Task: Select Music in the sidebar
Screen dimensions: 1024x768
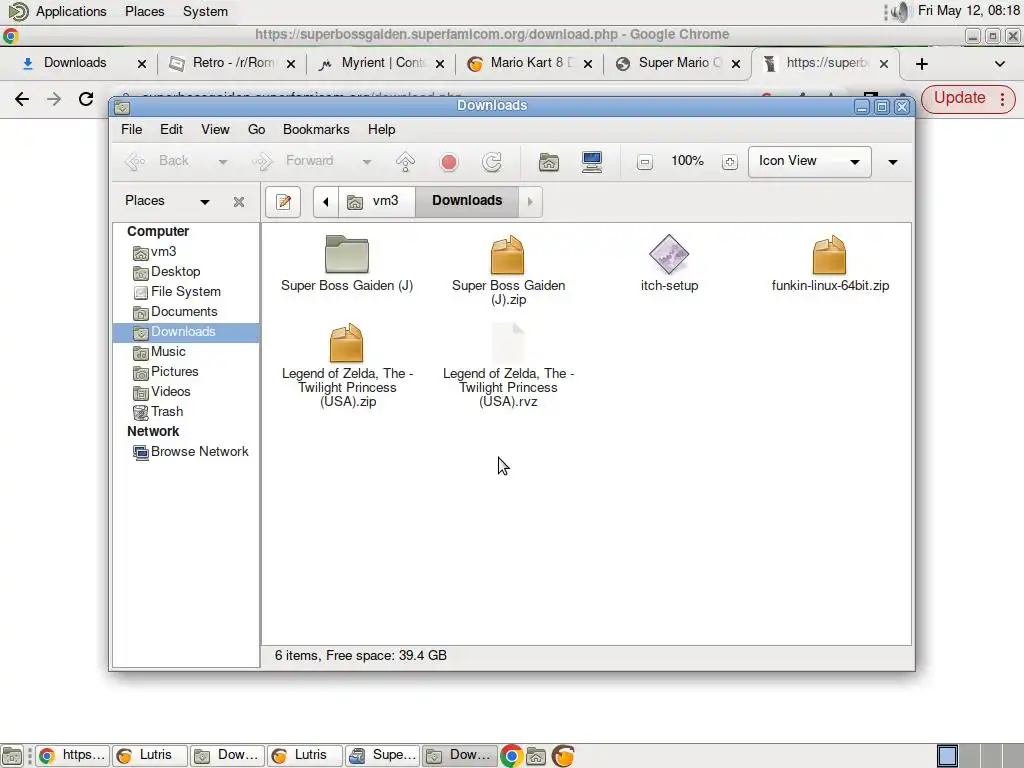Action: pyautogui.click(x=186, y=351)
